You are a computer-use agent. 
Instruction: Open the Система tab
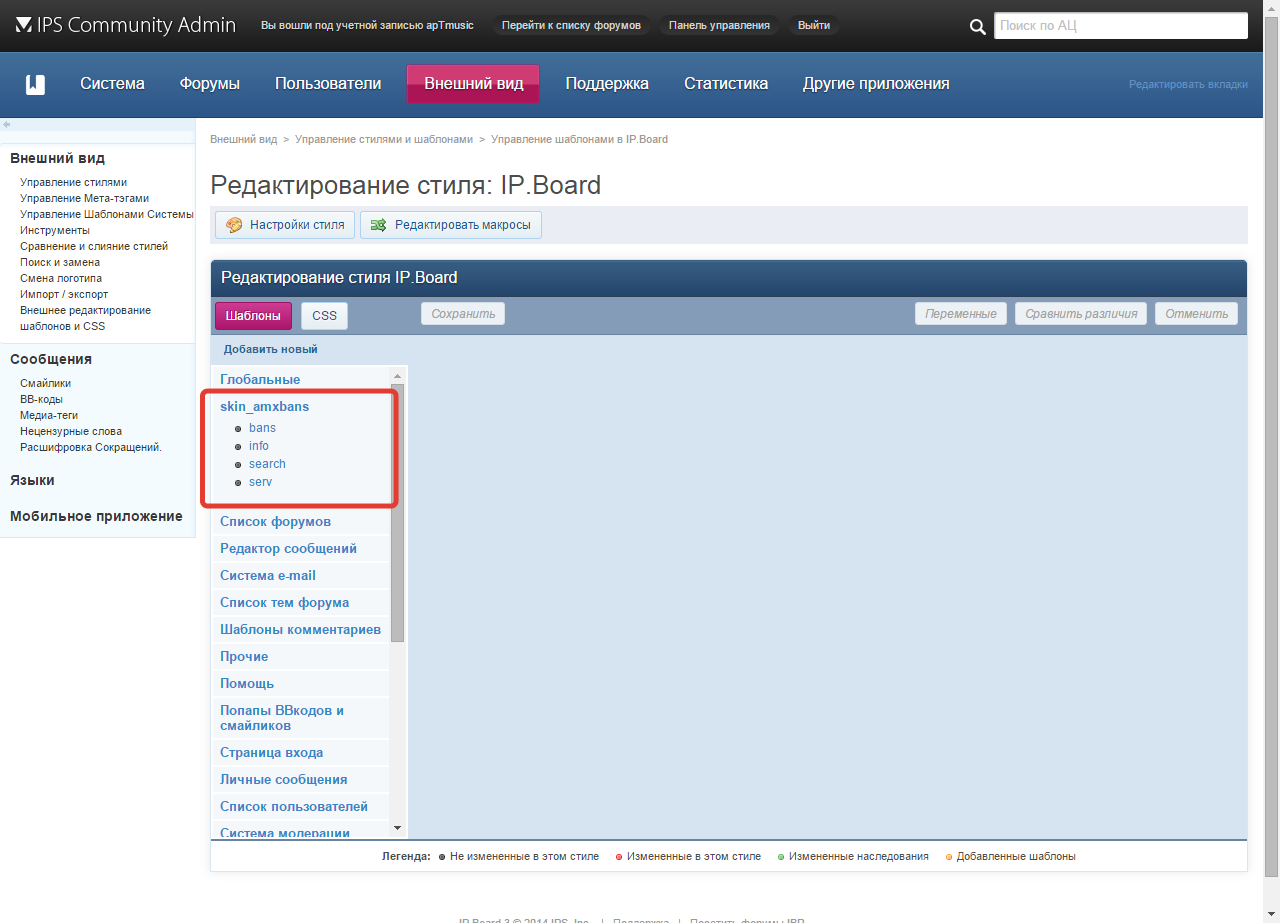tap(113, 84)
